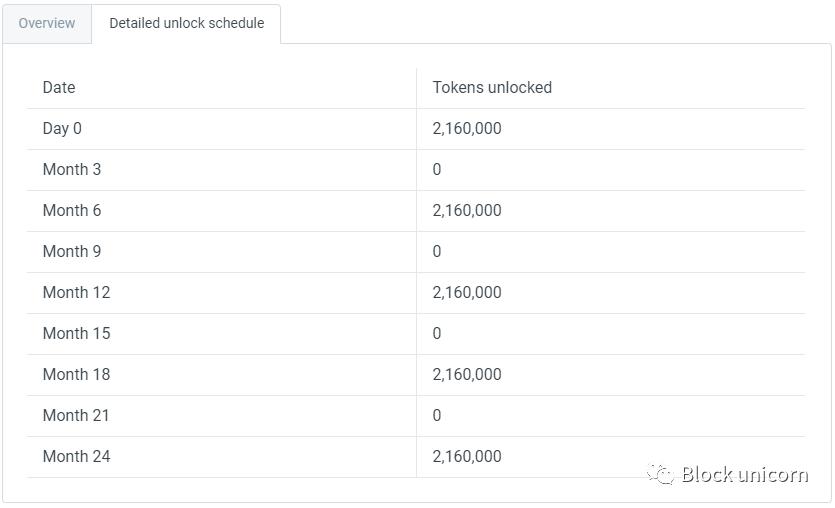
Task: Click the Date column header
Action: 59,88
